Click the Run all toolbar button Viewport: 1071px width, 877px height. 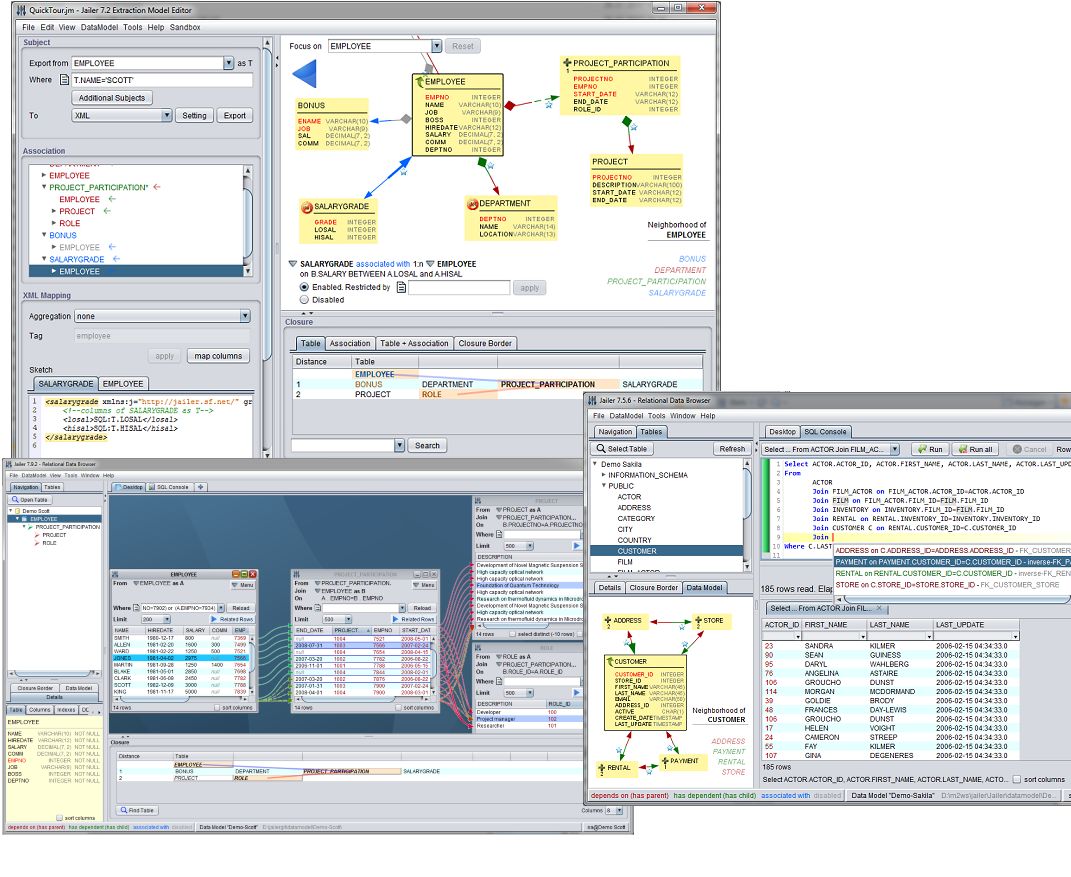click(975, 449)
